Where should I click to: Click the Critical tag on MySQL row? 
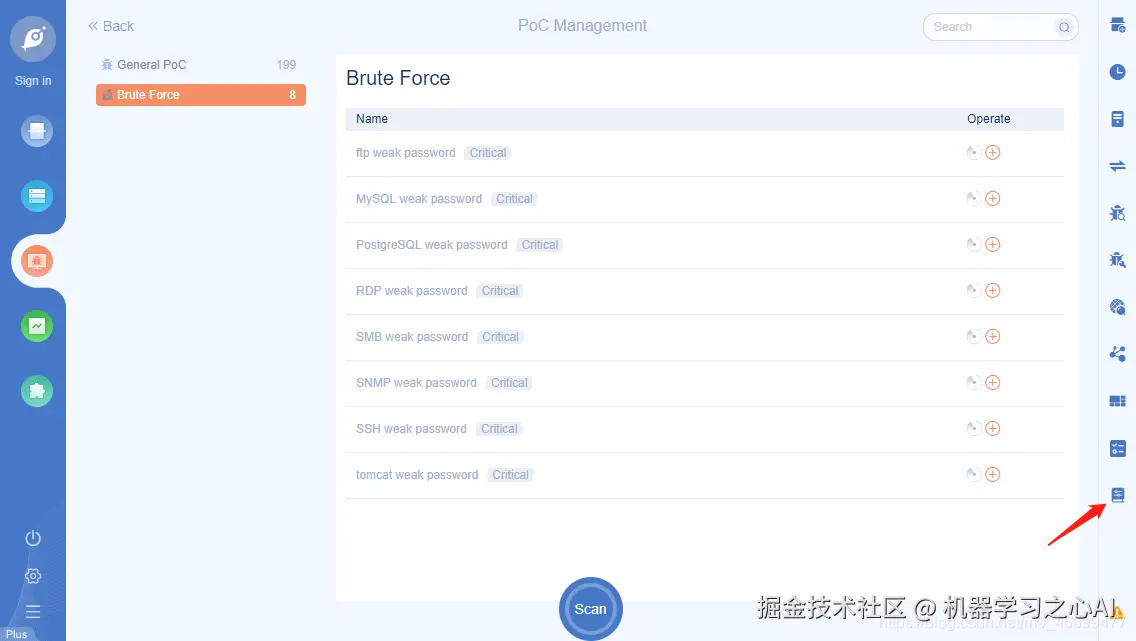click(x=514, y=198)
